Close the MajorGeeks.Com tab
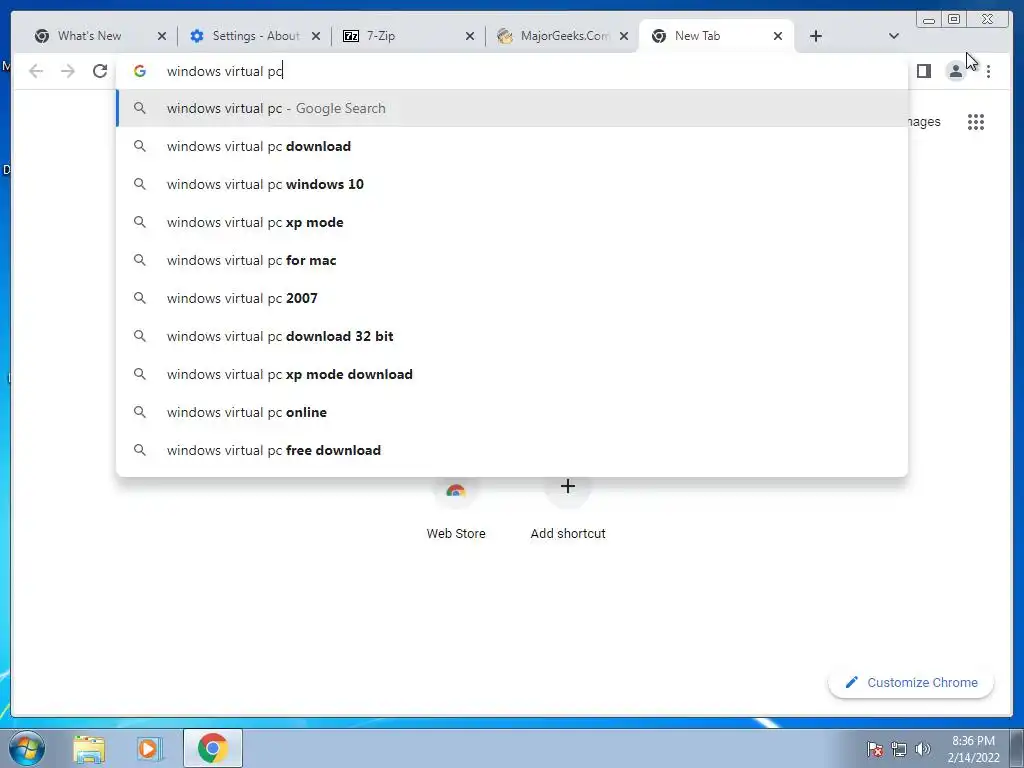This screenshot has height=768, width=1024. tap(624, 36)
